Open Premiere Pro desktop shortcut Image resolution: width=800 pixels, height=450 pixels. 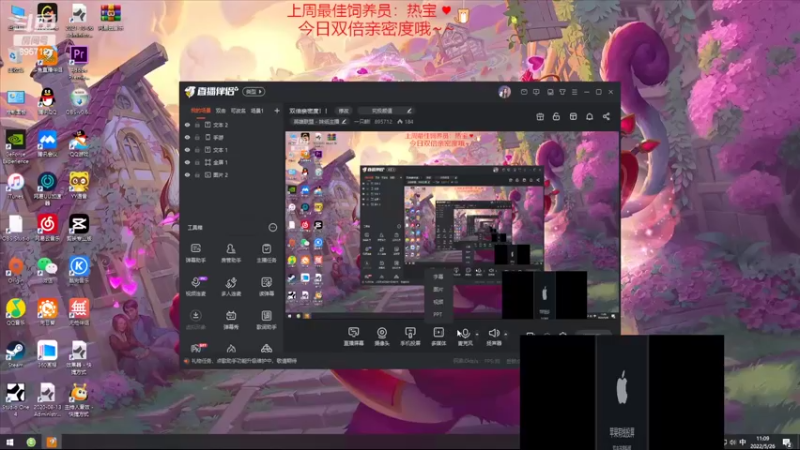click(x=79, y=62)
